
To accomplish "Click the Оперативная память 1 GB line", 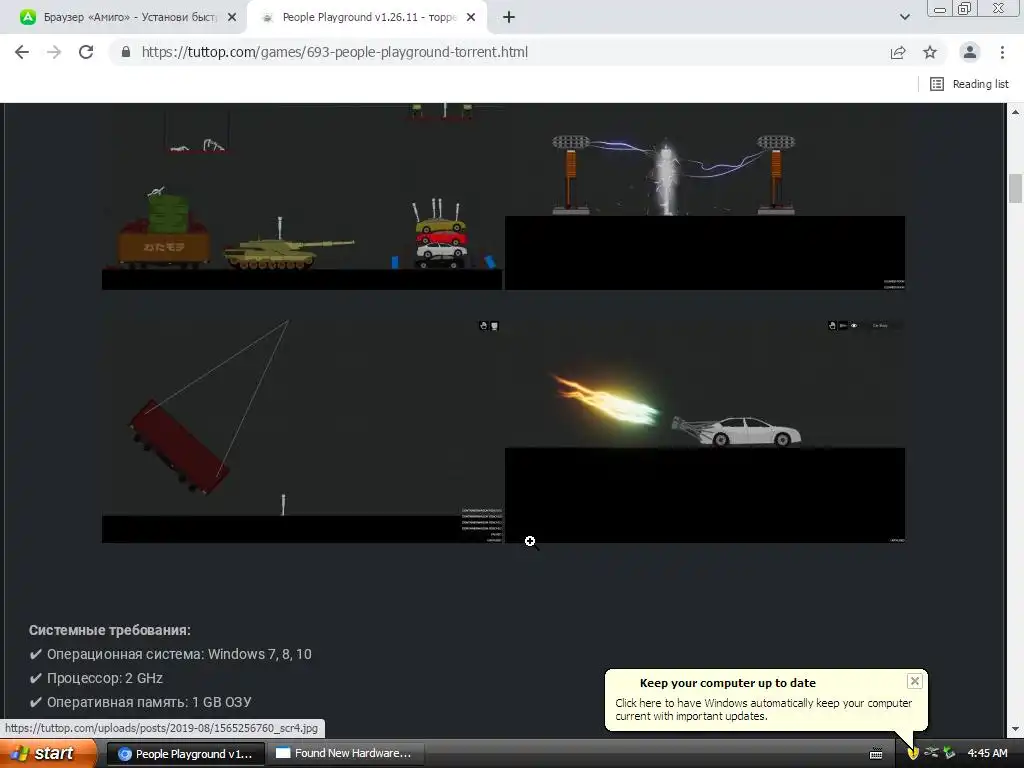I will (x=140, y=702).
